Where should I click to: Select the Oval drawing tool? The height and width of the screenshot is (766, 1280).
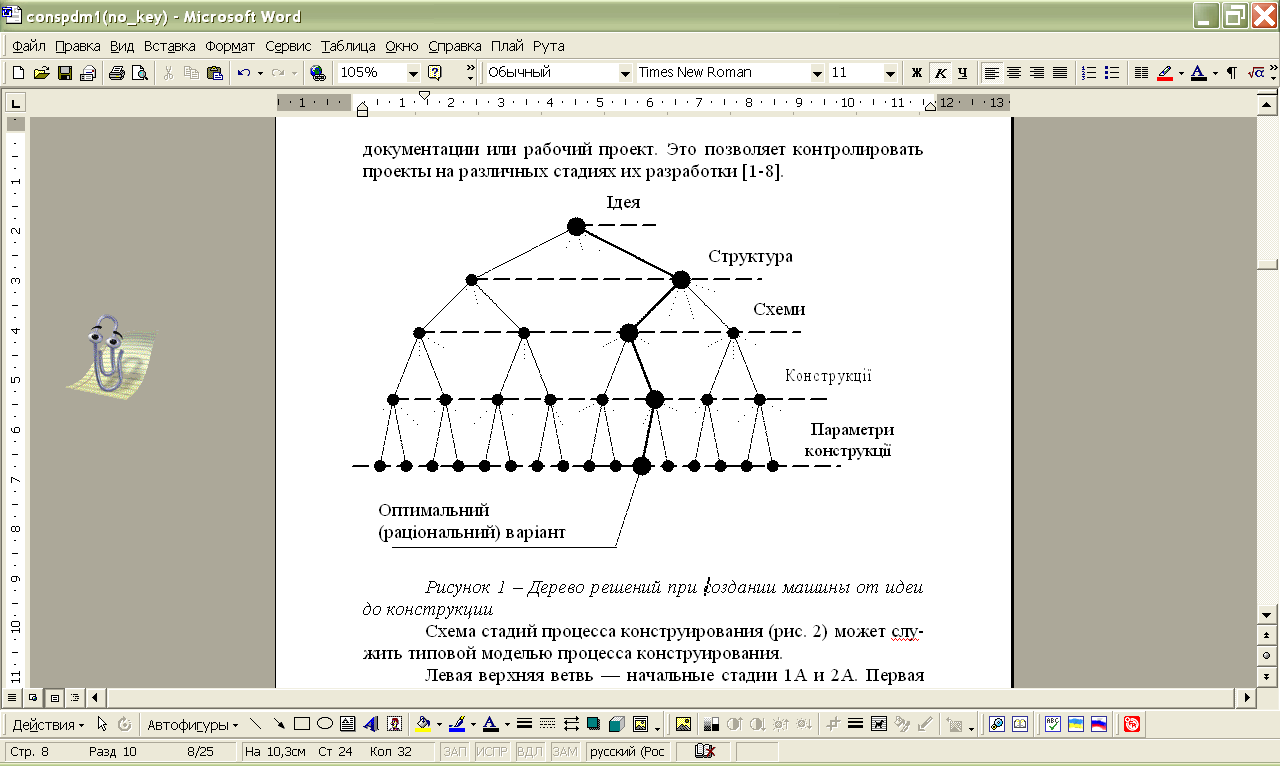324,724
